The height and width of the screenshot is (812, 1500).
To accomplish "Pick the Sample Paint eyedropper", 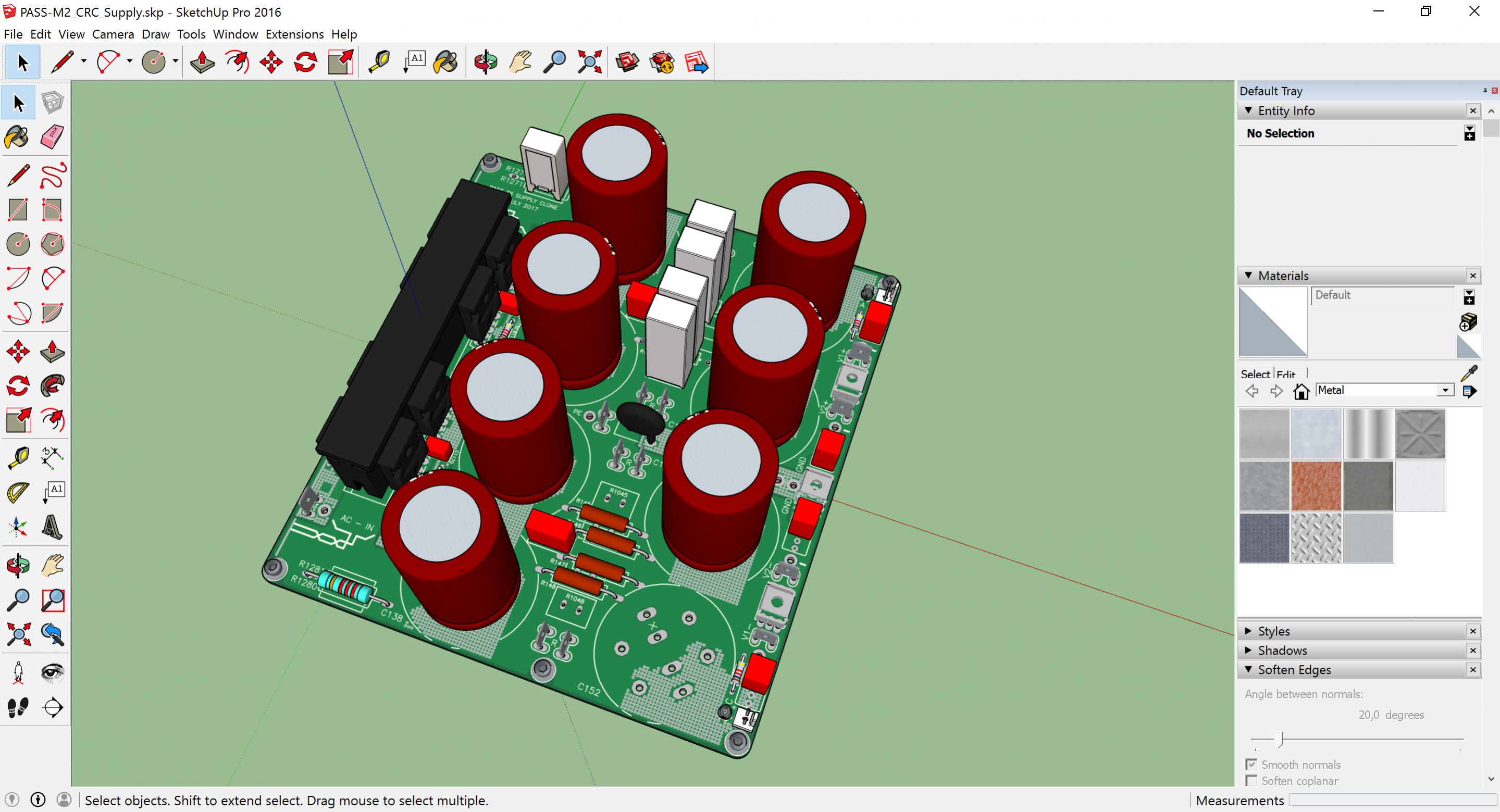I will [1469, 372].
